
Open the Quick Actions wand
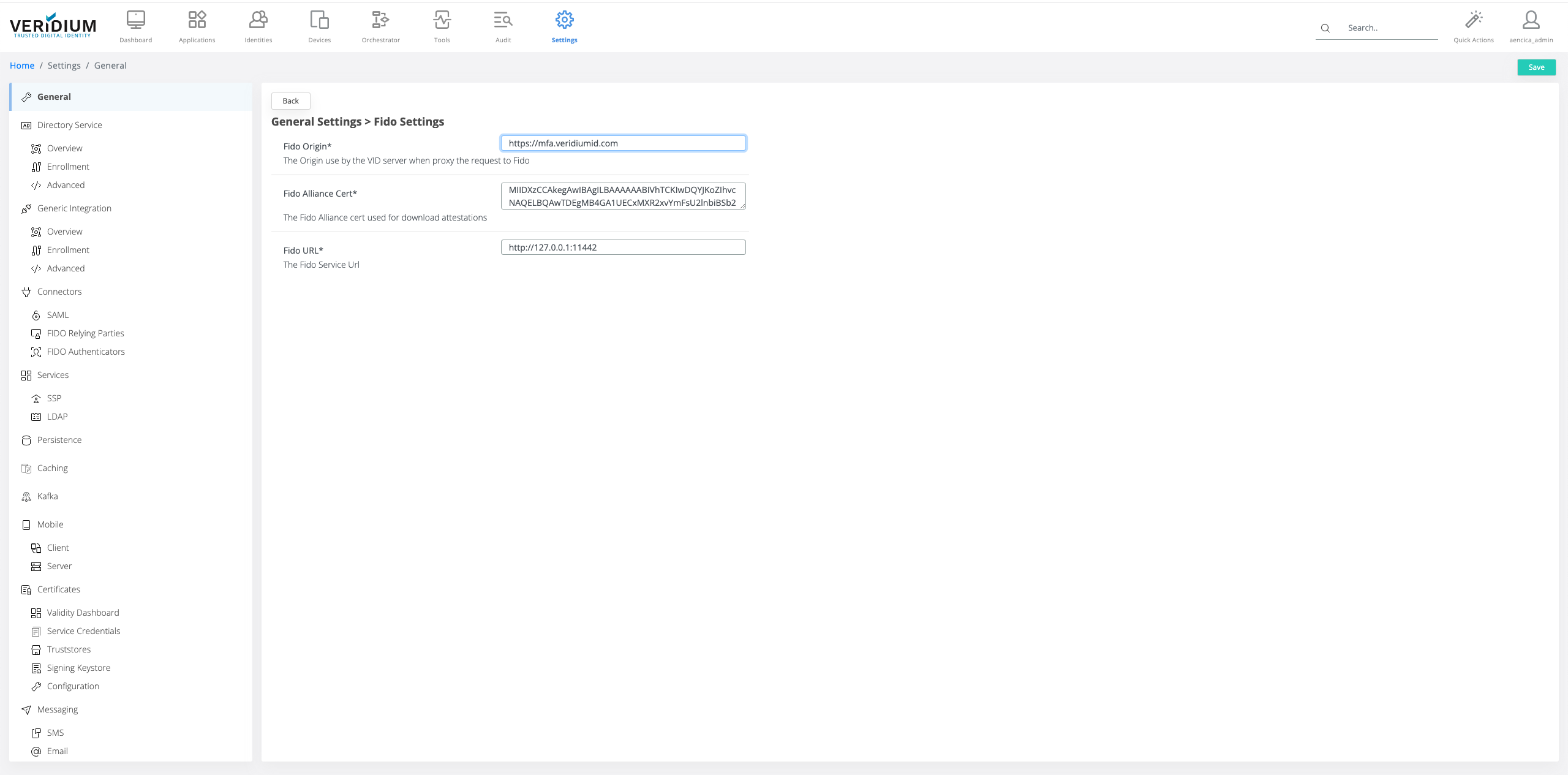(x=1473, y=26)
